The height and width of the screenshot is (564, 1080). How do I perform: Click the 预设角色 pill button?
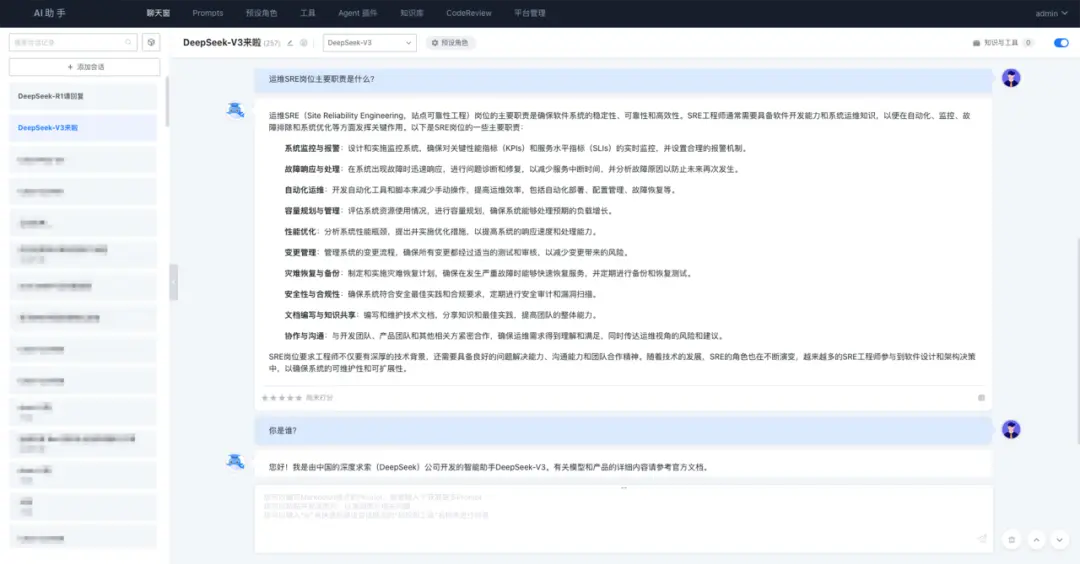450,43
